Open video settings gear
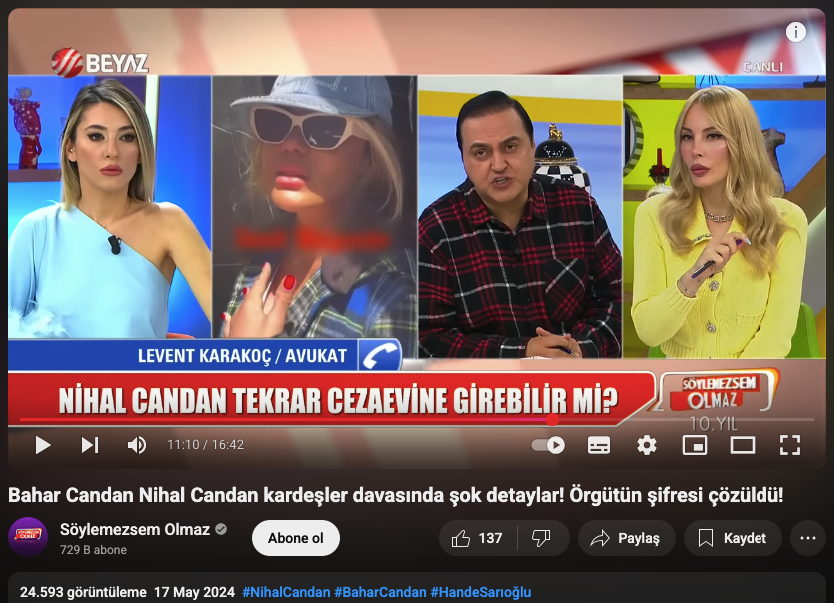 (647, 445)
